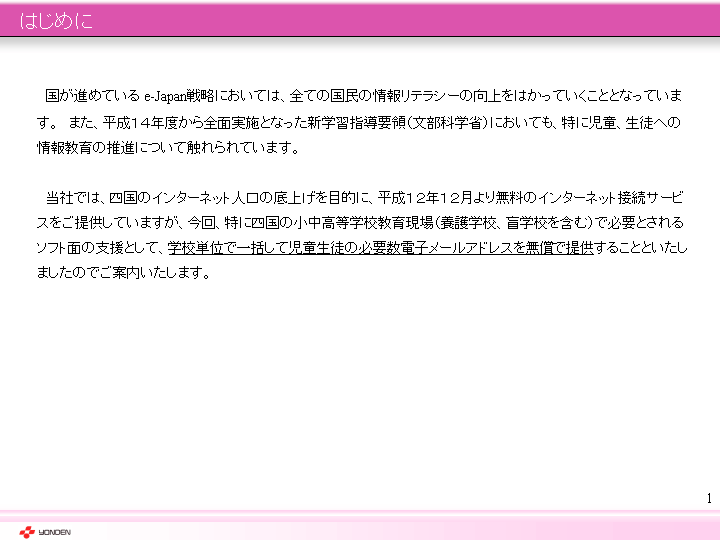Click the text 新学習指導要領(文部科学省)
Viewport: 720px width, 540px height.
(397, 123)
